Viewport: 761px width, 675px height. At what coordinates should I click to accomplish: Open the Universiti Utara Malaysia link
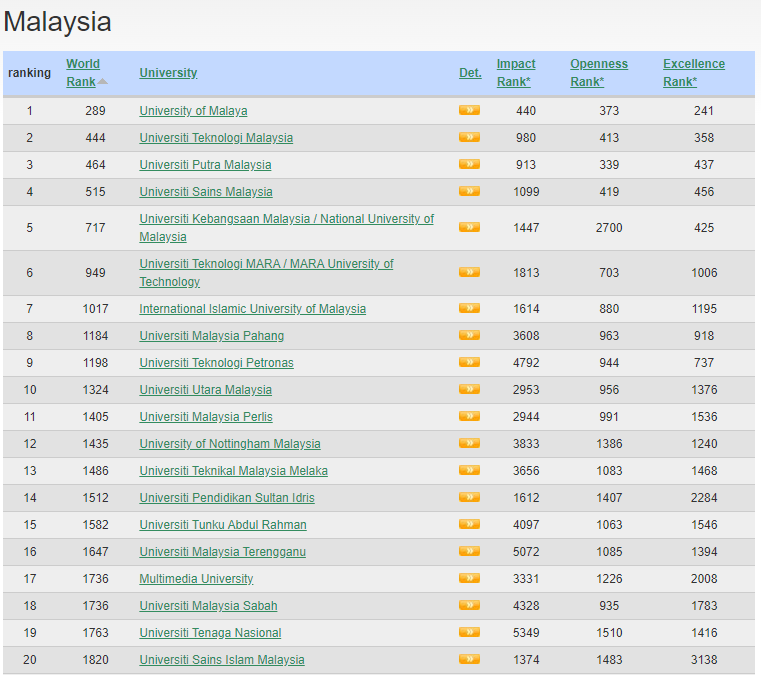205,390
